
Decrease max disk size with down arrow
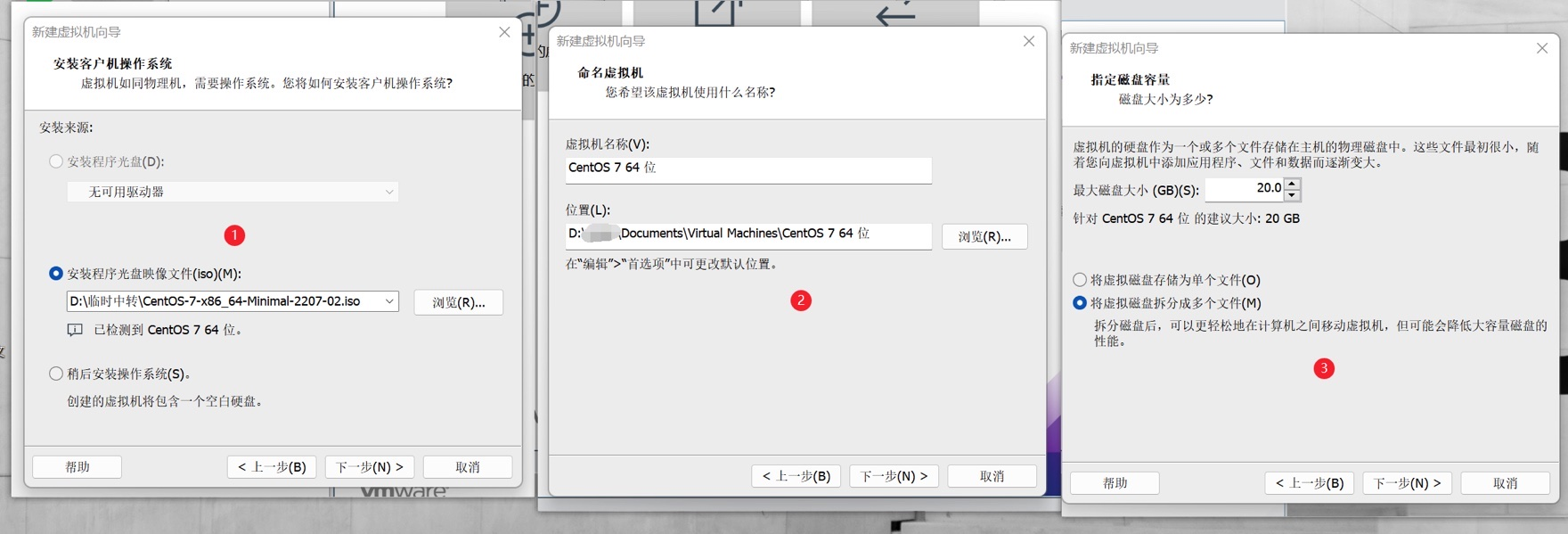tap(1293, 194)
